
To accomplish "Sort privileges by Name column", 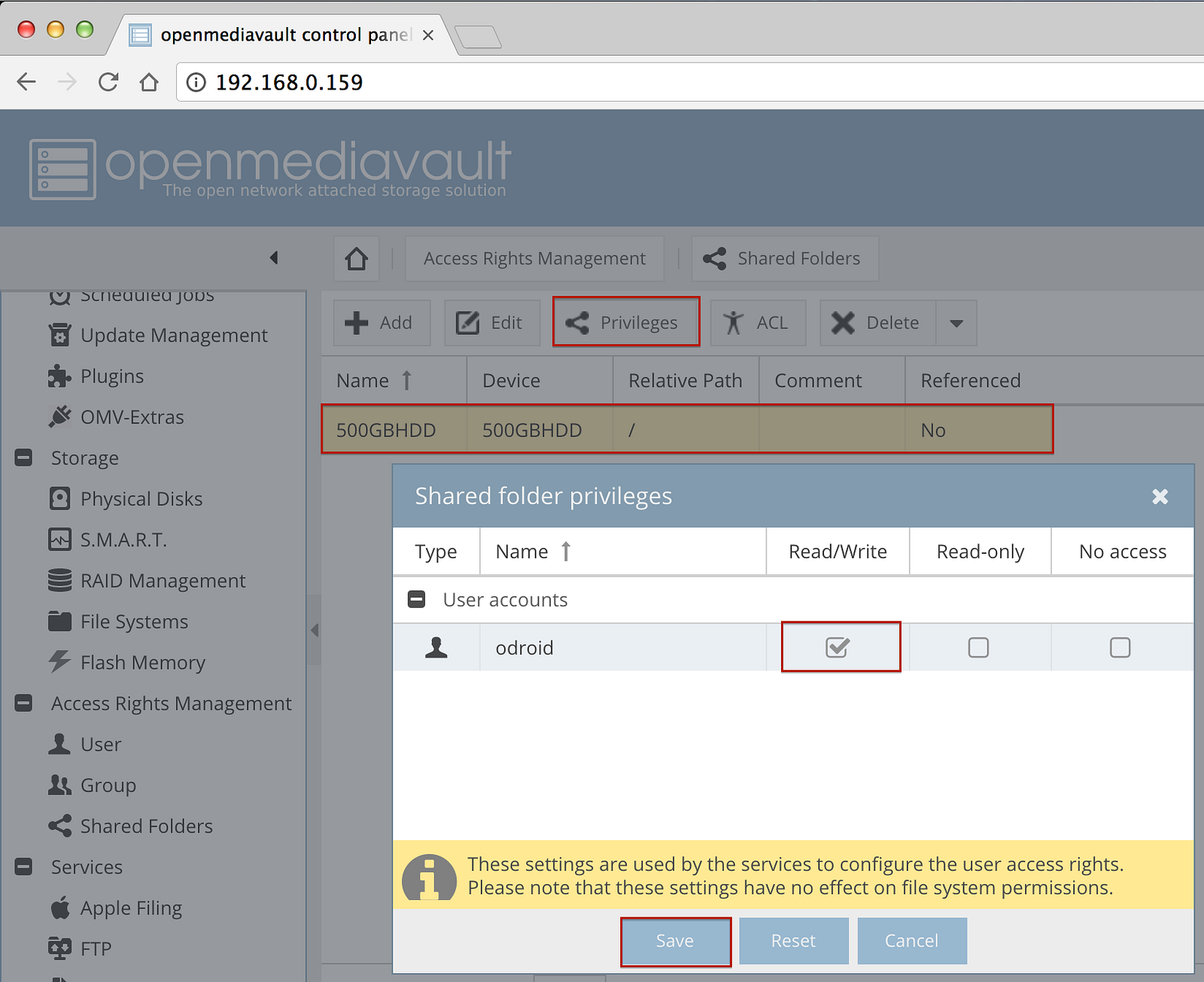I will [x=623, y=552].
